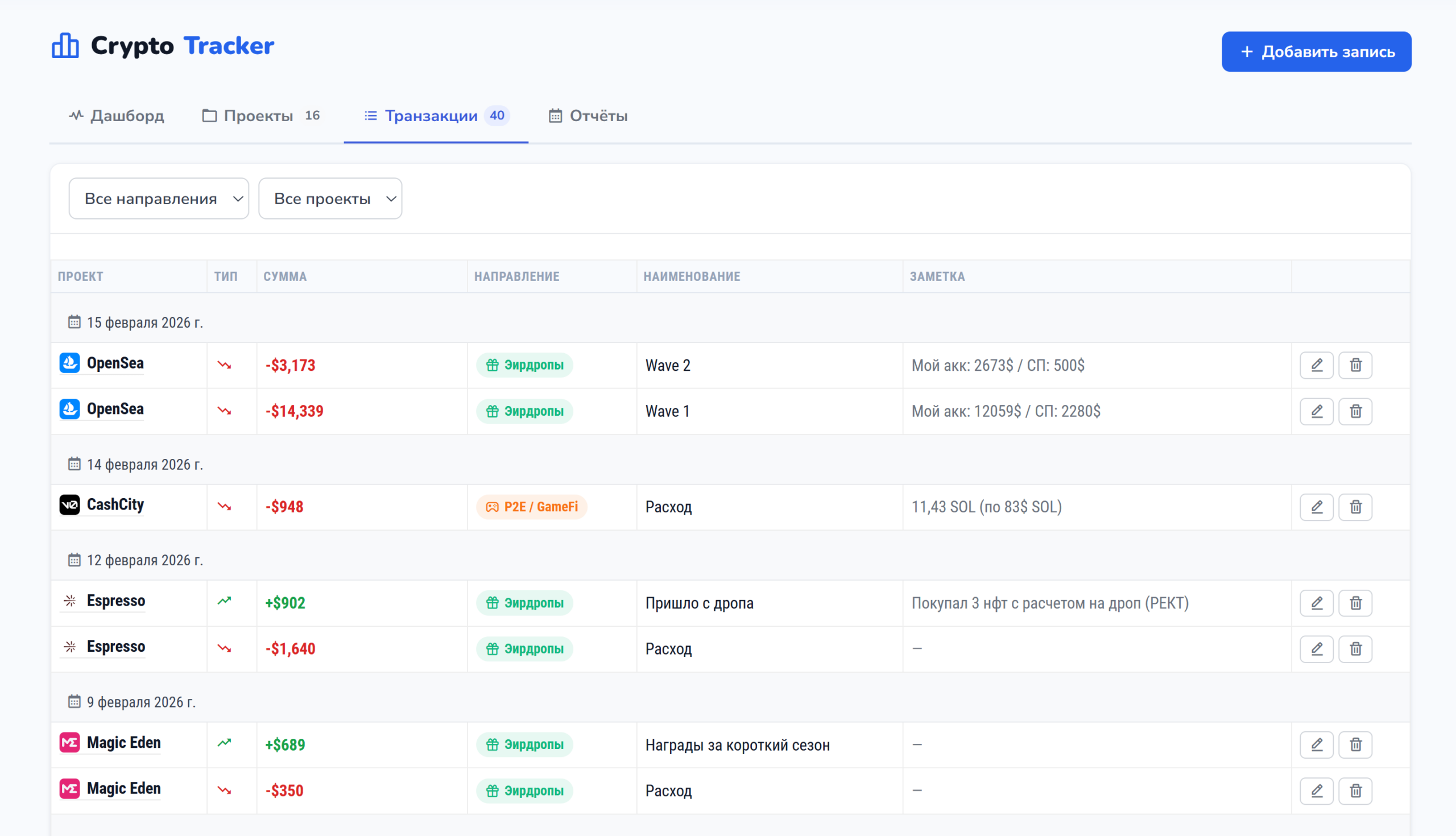Click the P2E / GameFi direction badge

[x=532, y=507]
